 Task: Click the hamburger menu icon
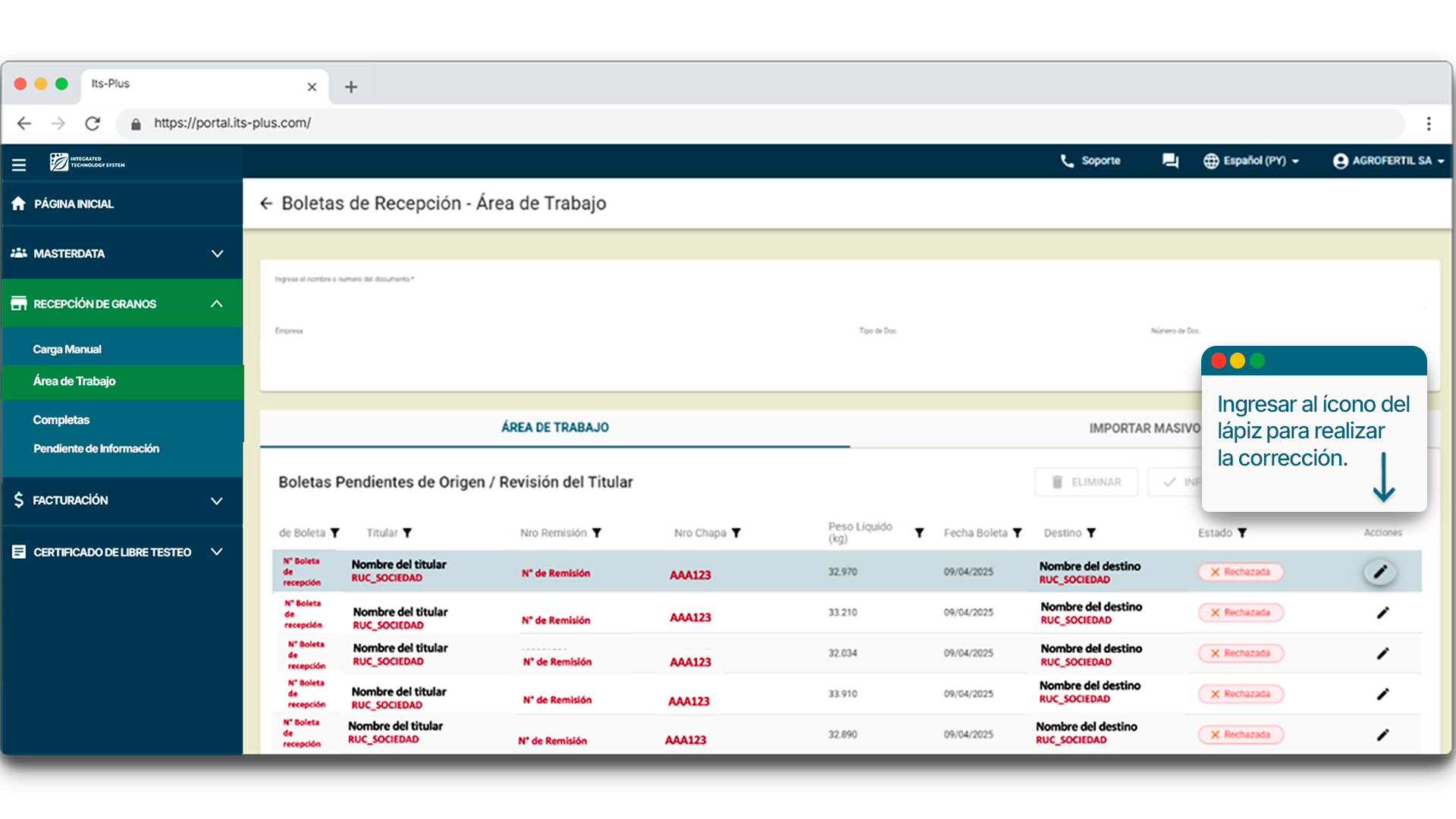(x=19, y=164)
